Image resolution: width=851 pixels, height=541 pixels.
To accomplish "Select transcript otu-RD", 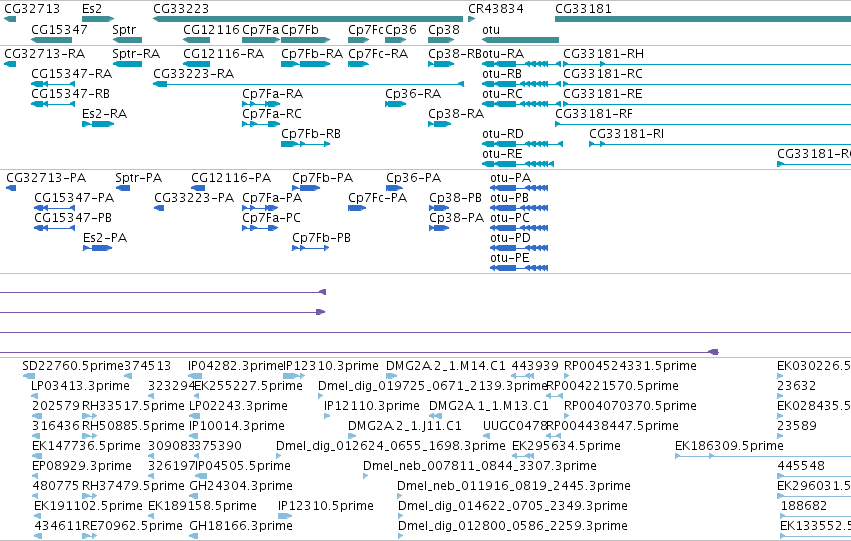I will [522, 144].
